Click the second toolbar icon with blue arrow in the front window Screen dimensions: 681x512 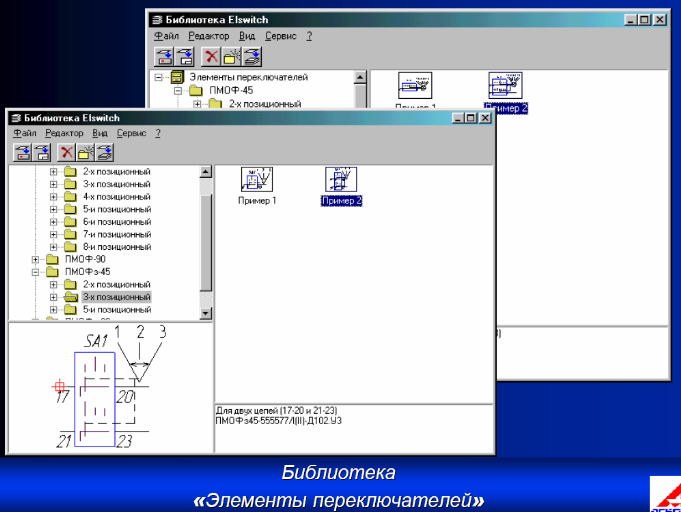[42, 152]
